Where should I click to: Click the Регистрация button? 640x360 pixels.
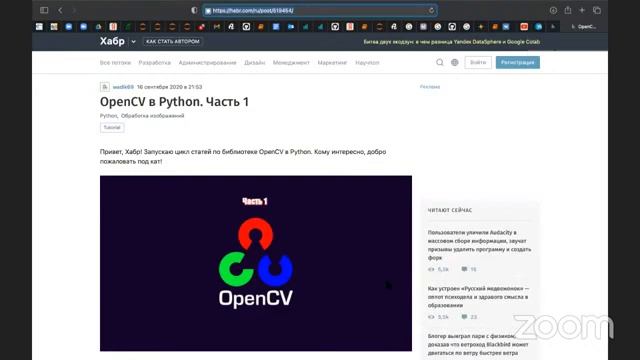point(518,62)
